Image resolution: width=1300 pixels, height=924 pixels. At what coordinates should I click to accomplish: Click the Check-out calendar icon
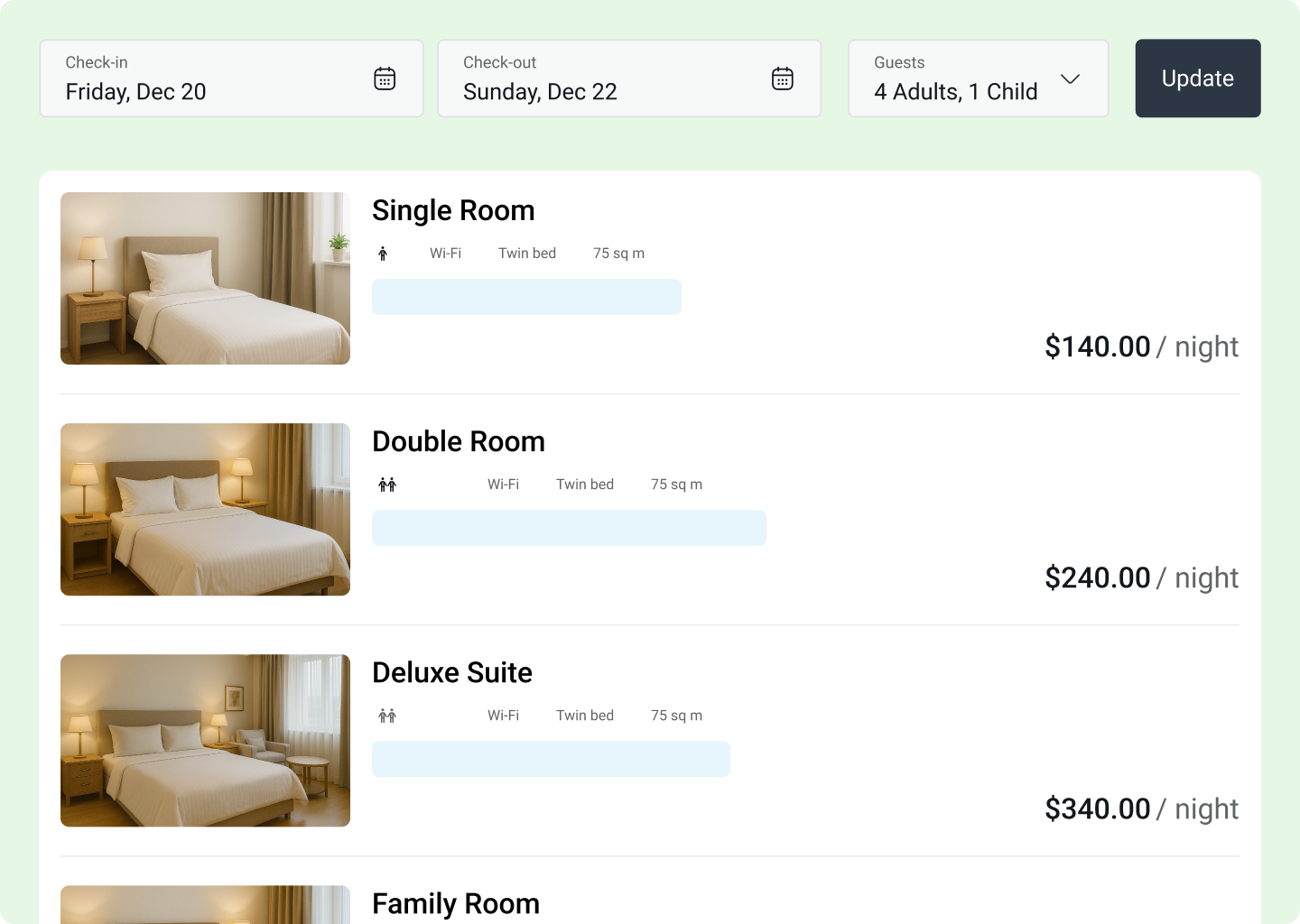click(783, 79)
